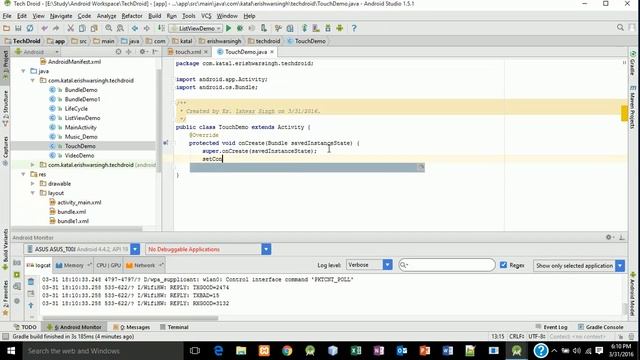The height and width of the screenshot is (360, 640).
Task: Open the TODO tool window
Action: coord(25,327)
